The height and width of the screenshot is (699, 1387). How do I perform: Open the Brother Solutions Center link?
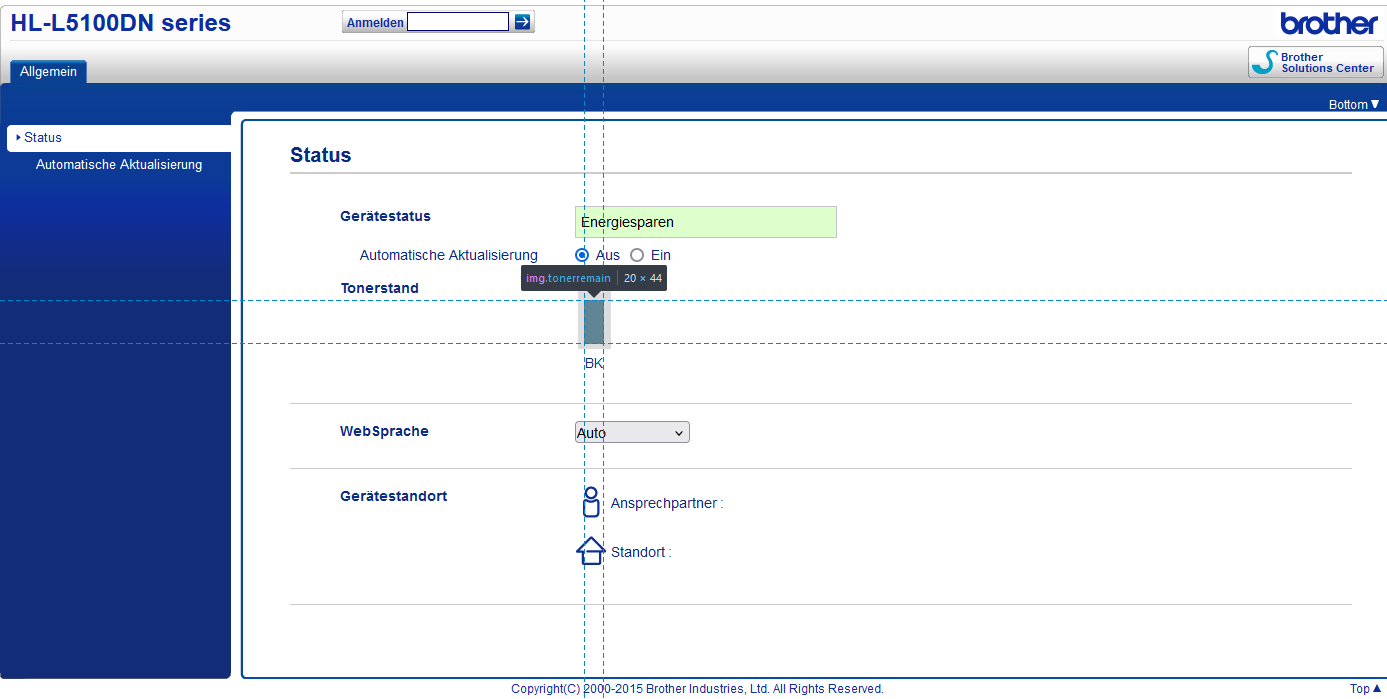coord(1315,62)
